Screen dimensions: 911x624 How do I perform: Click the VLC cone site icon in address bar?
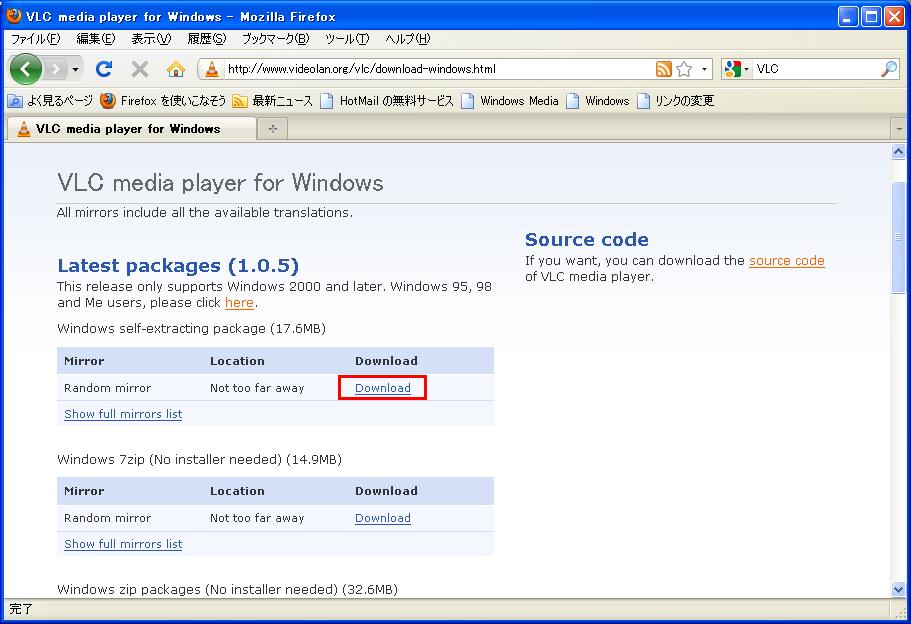click(x=212, y=69)
